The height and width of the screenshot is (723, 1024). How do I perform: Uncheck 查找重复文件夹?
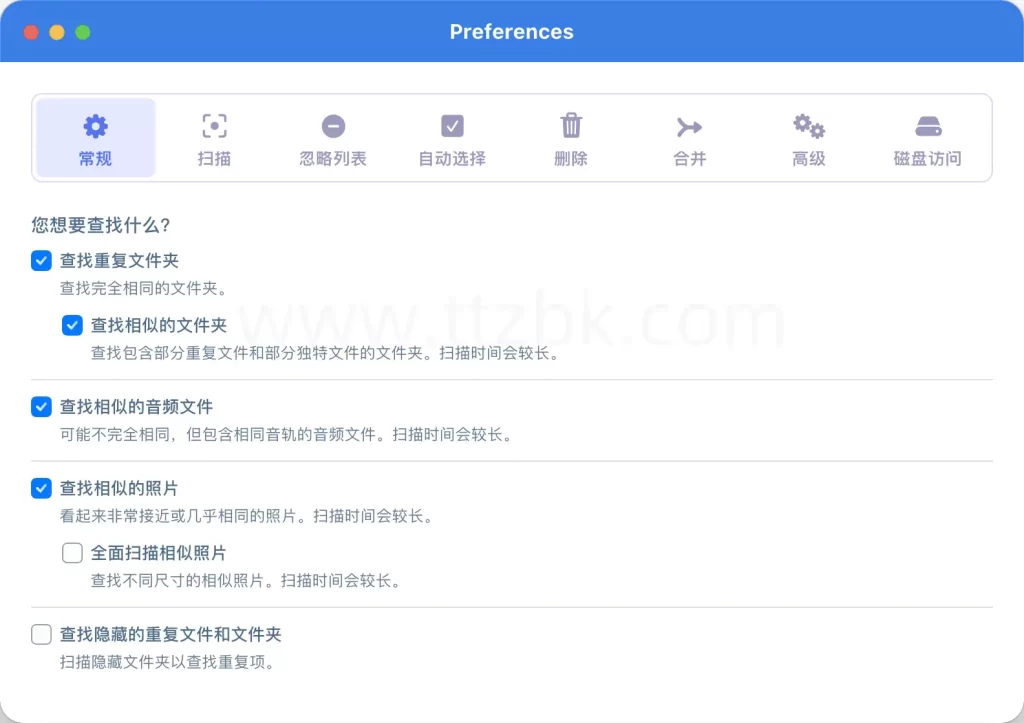coord(40,260)
